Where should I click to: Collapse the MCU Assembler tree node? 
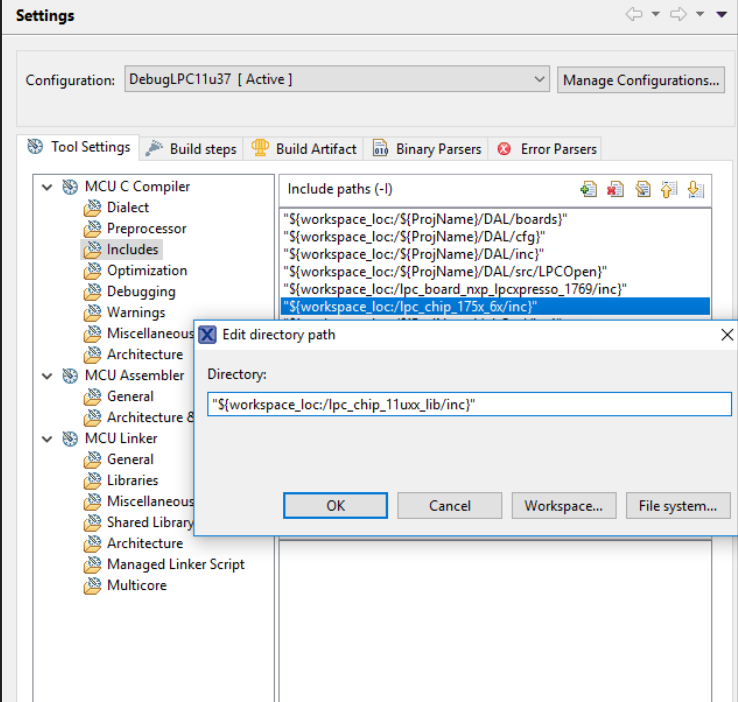(47, 376)
